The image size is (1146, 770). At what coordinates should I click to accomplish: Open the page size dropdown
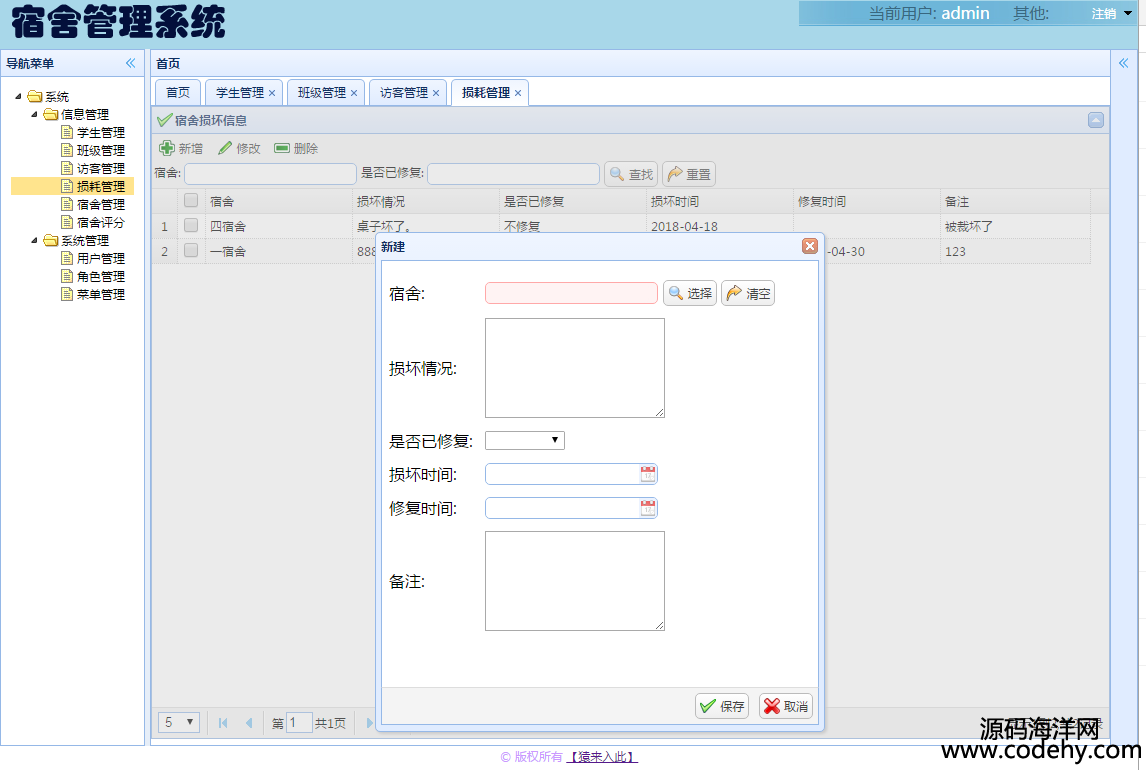coord(178,723)
